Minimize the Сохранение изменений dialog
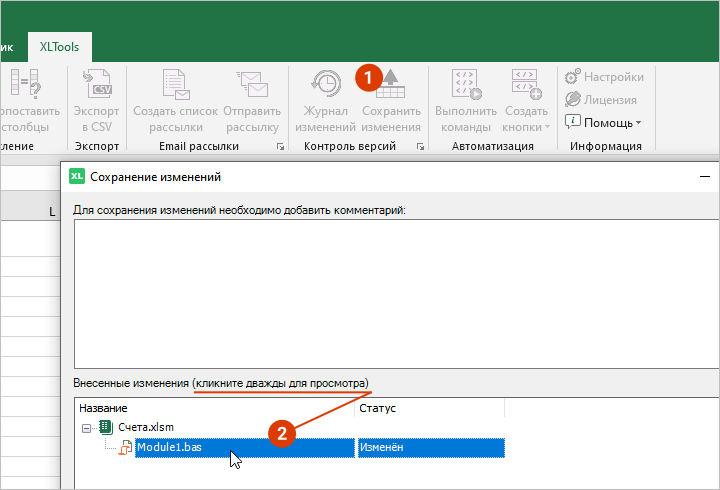 [705, 176]
